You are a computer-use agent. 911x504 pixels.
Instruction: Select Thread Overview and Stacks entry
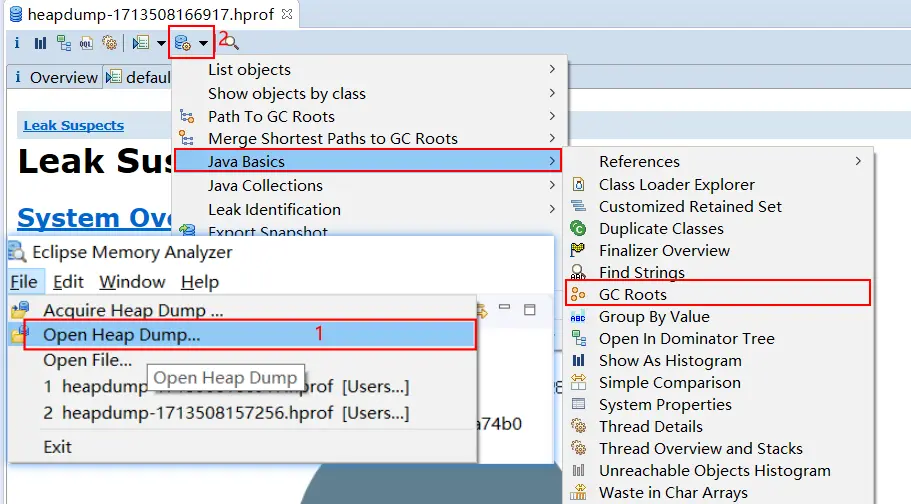pos(700,448)
